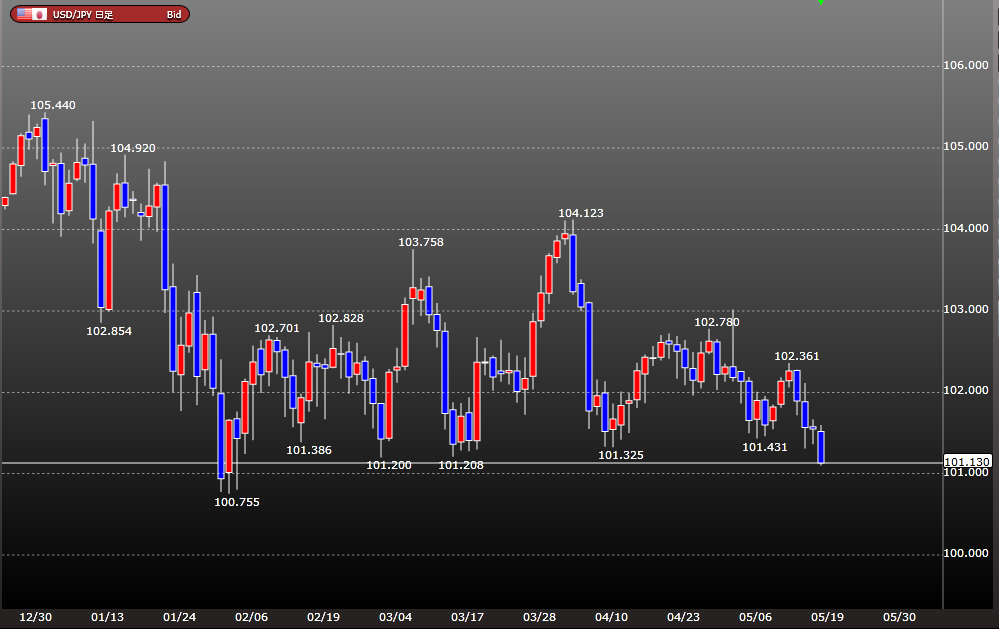
Task: Select the Bid label in header
Action: click(x=174, y=15)
